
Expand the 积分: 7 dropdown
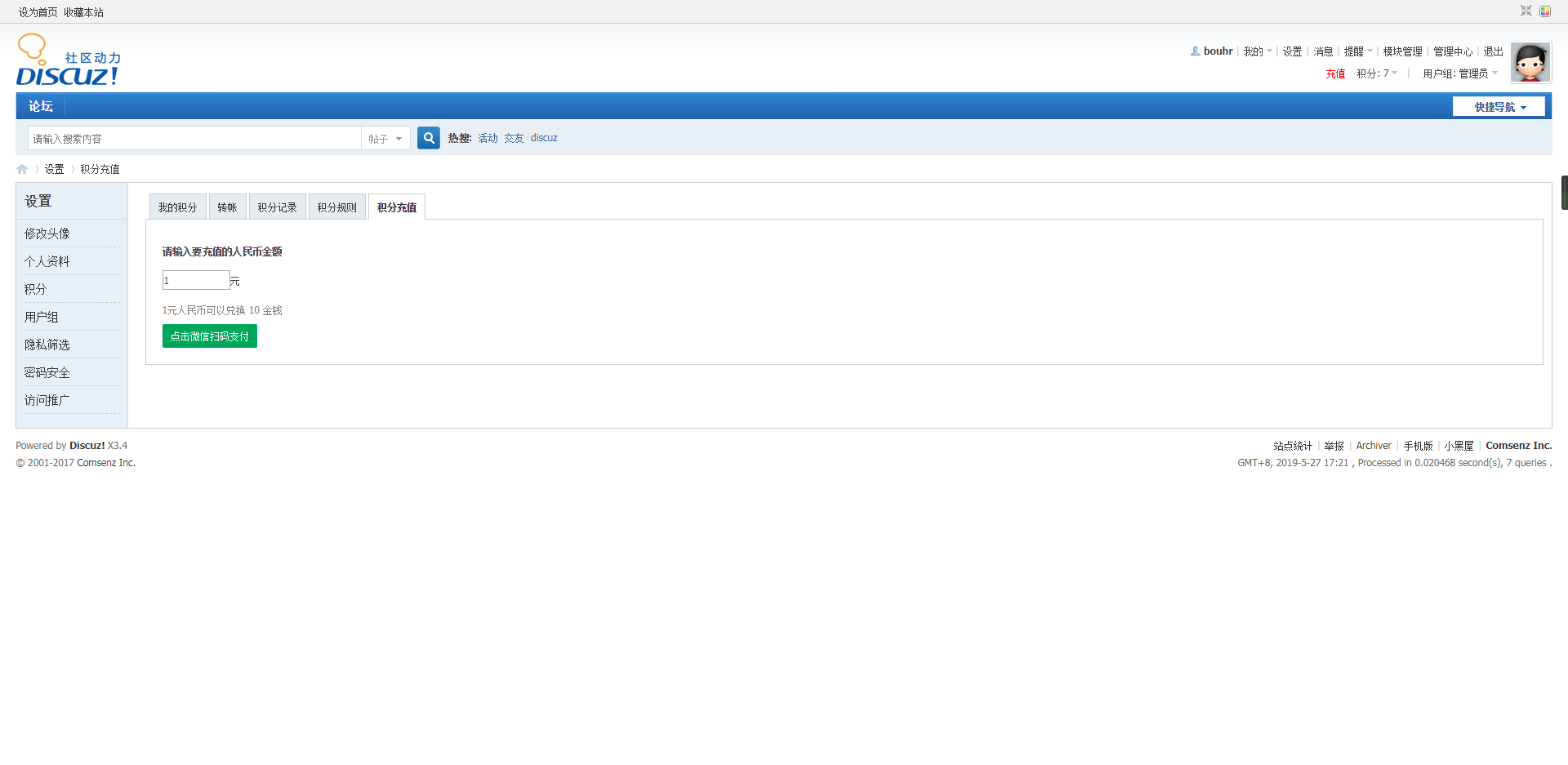click(x=1377, y=73)
